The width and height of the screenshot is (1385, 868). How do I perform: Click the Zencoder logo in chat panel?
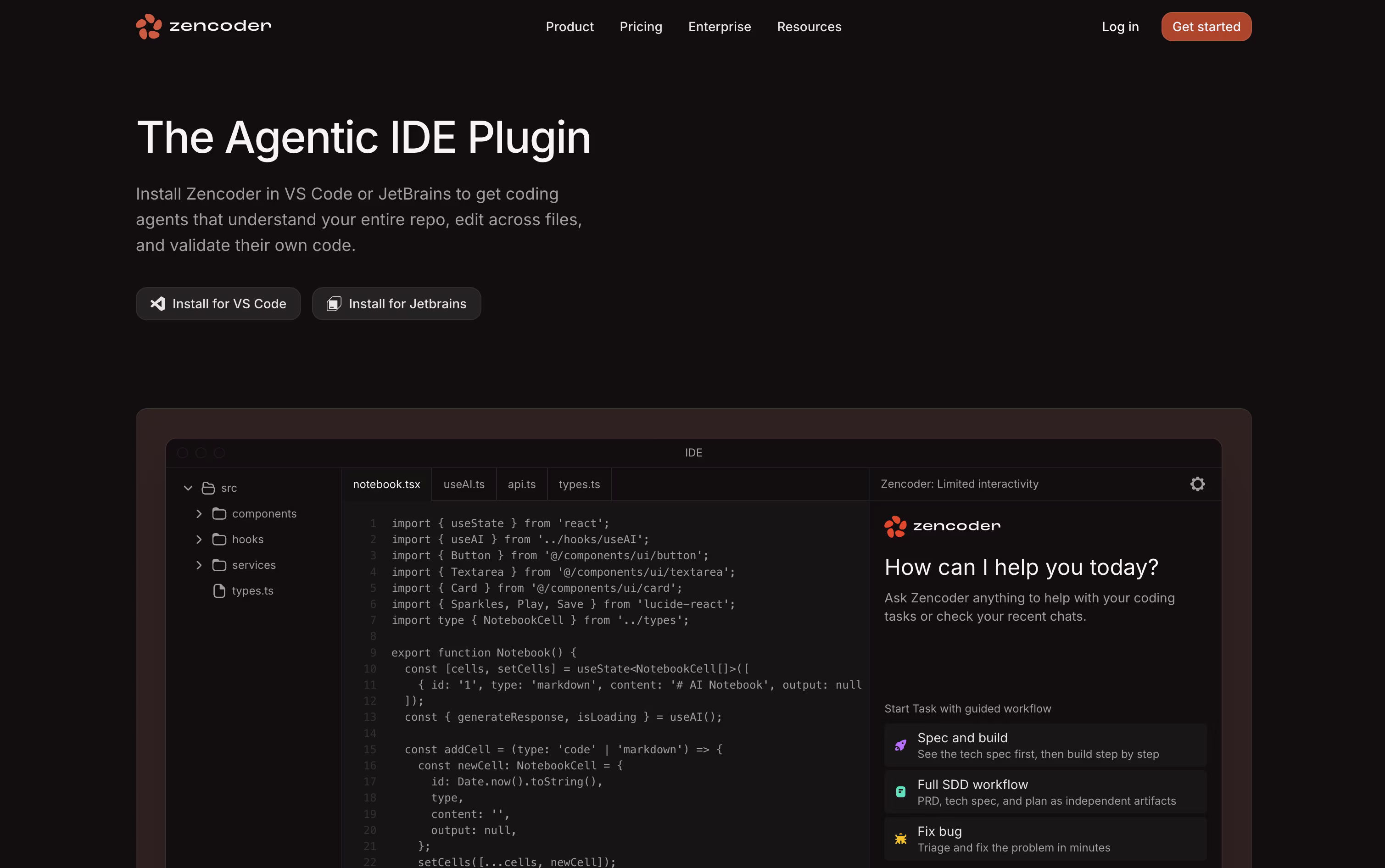[x=942, y=526]
